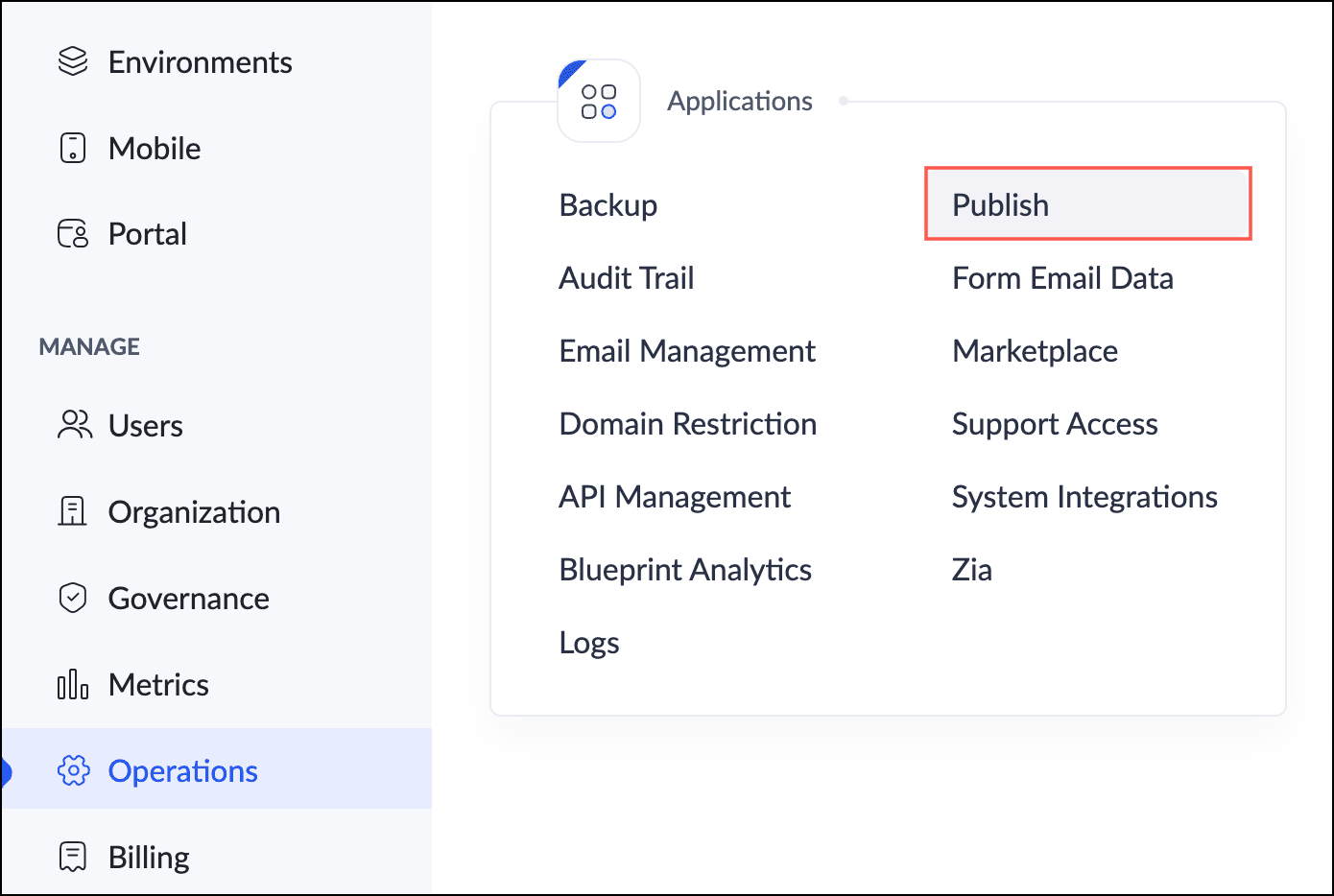This screenshot has height=896, width=1334.
Task: Click the Billing receipt icon
Action: pos(73,857)
